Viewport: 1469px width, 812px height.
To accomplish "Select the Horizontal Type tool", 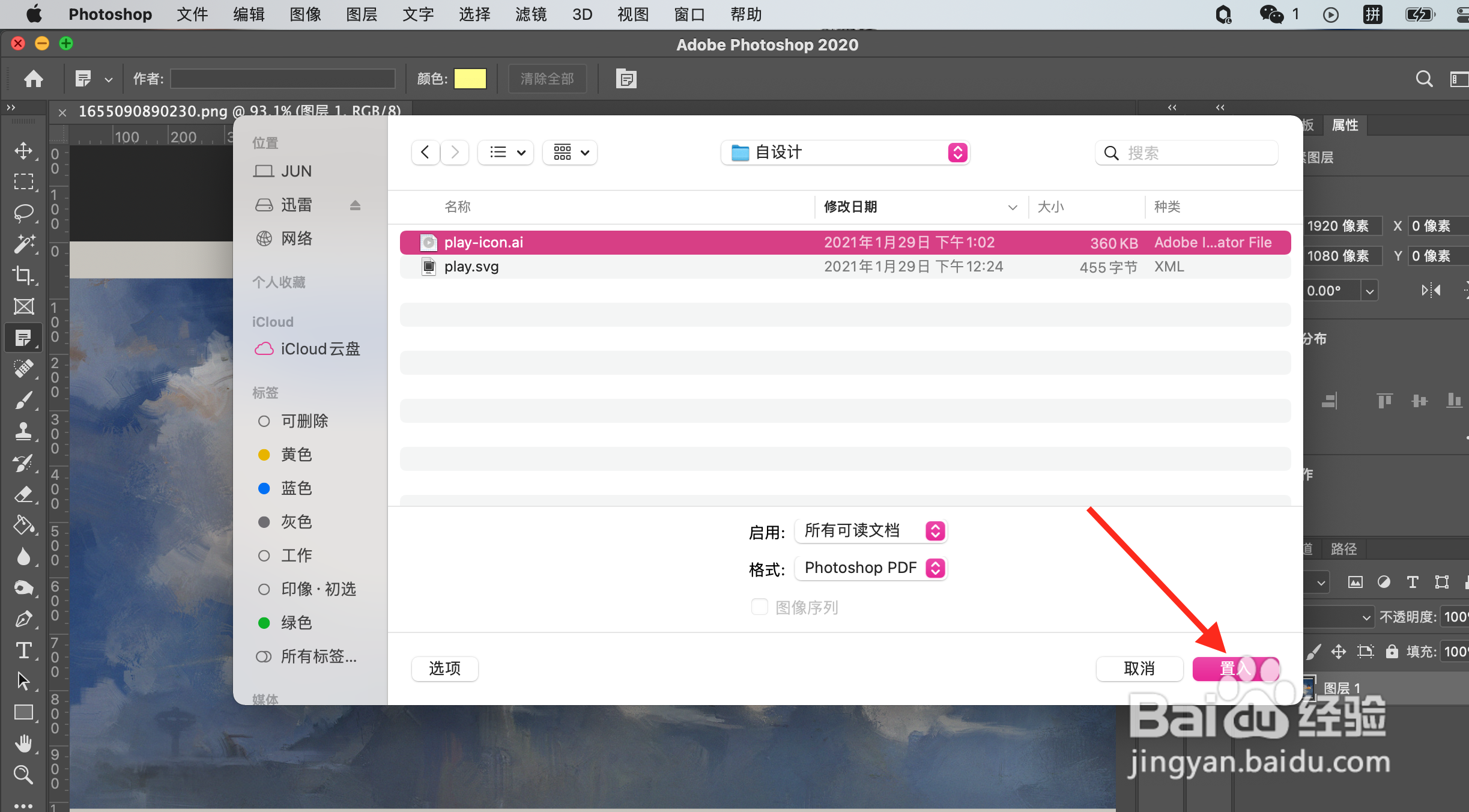I will click(23, 650).
